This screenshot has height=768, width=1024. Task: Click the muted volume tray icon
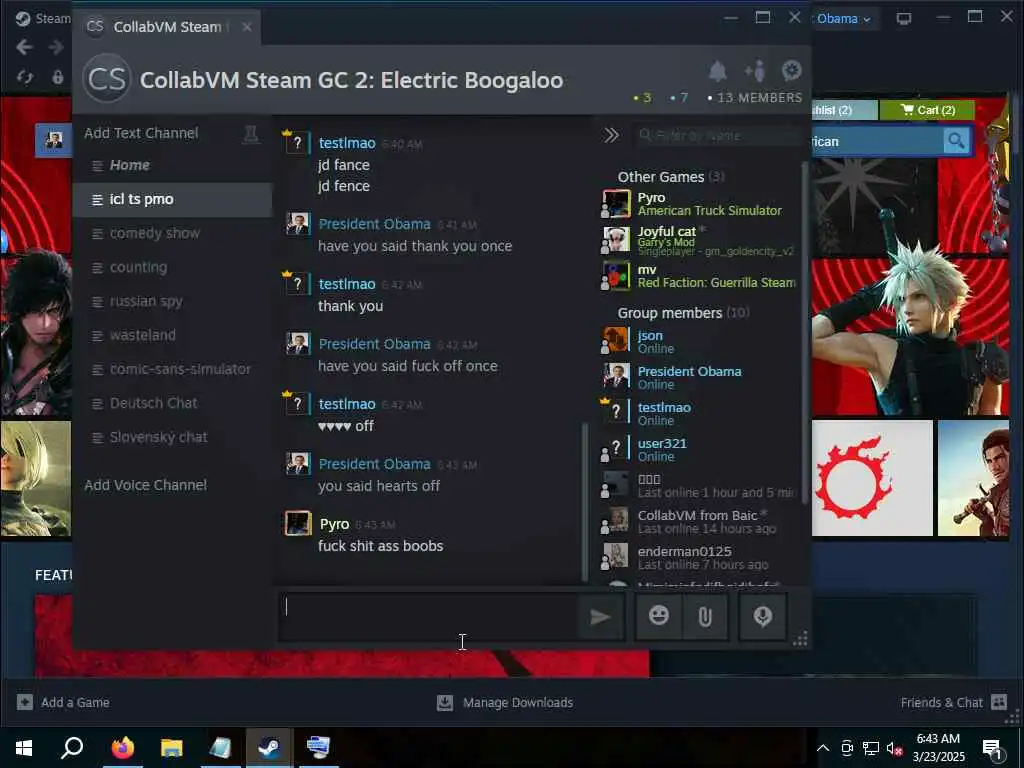point(894,748)
